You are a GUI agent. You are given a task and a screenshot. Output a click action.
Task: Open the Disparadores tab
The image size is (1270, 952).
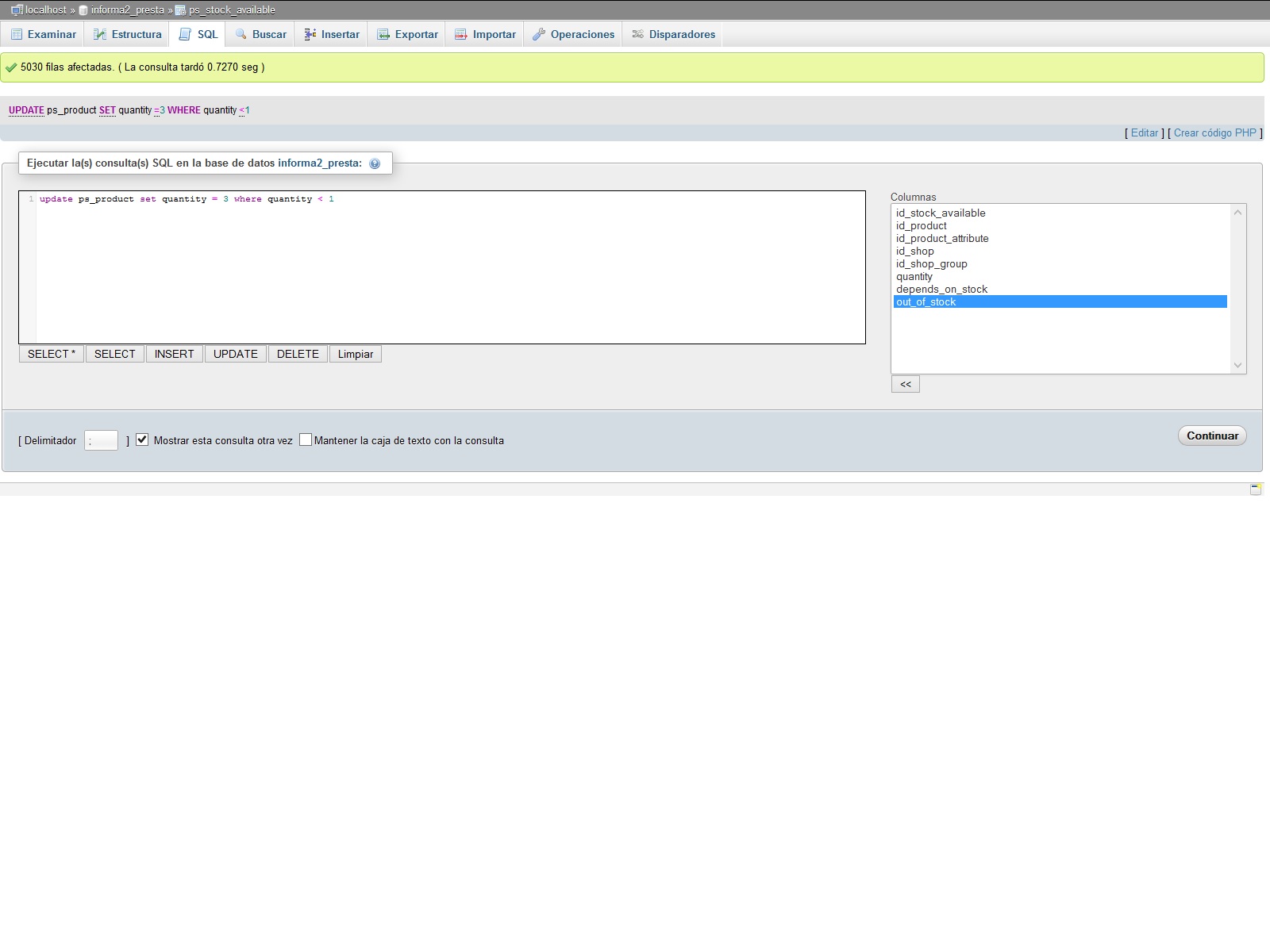[x=673, y=34]
